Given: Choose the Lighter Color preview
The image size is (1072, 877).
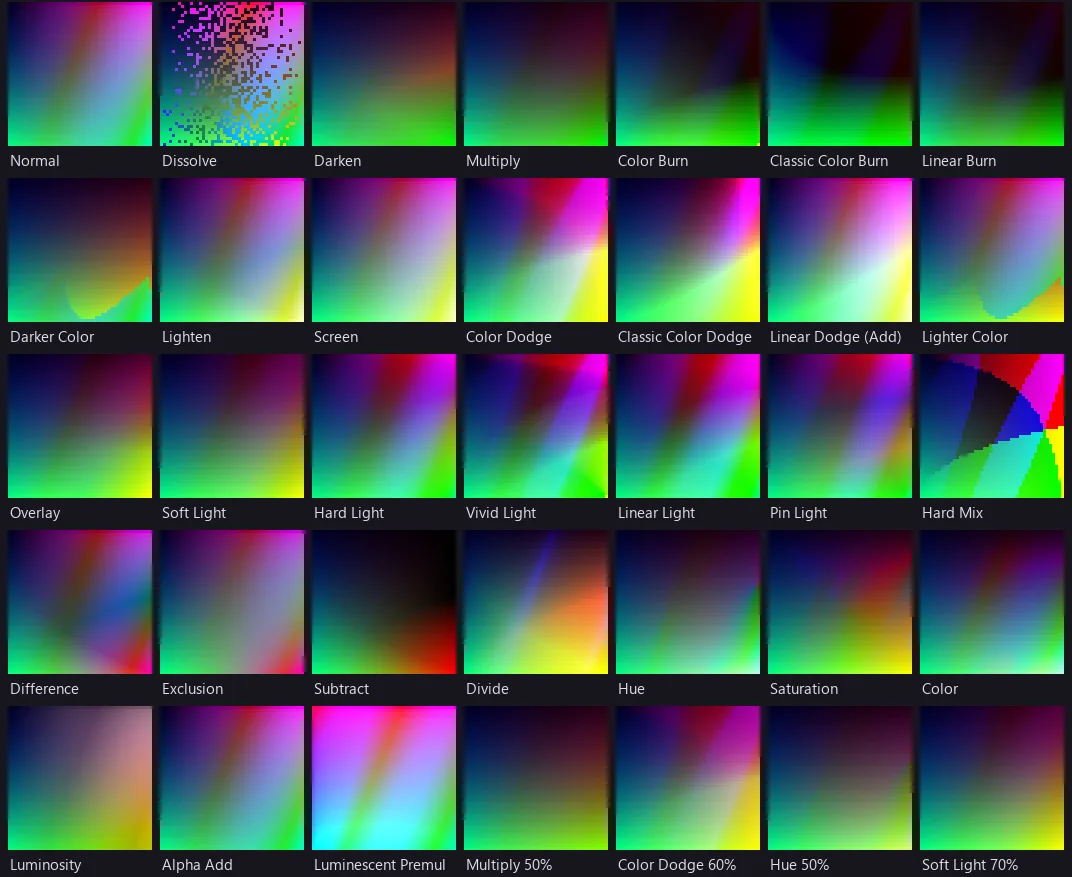Looking at the screenshot, I should coord(992,250).
